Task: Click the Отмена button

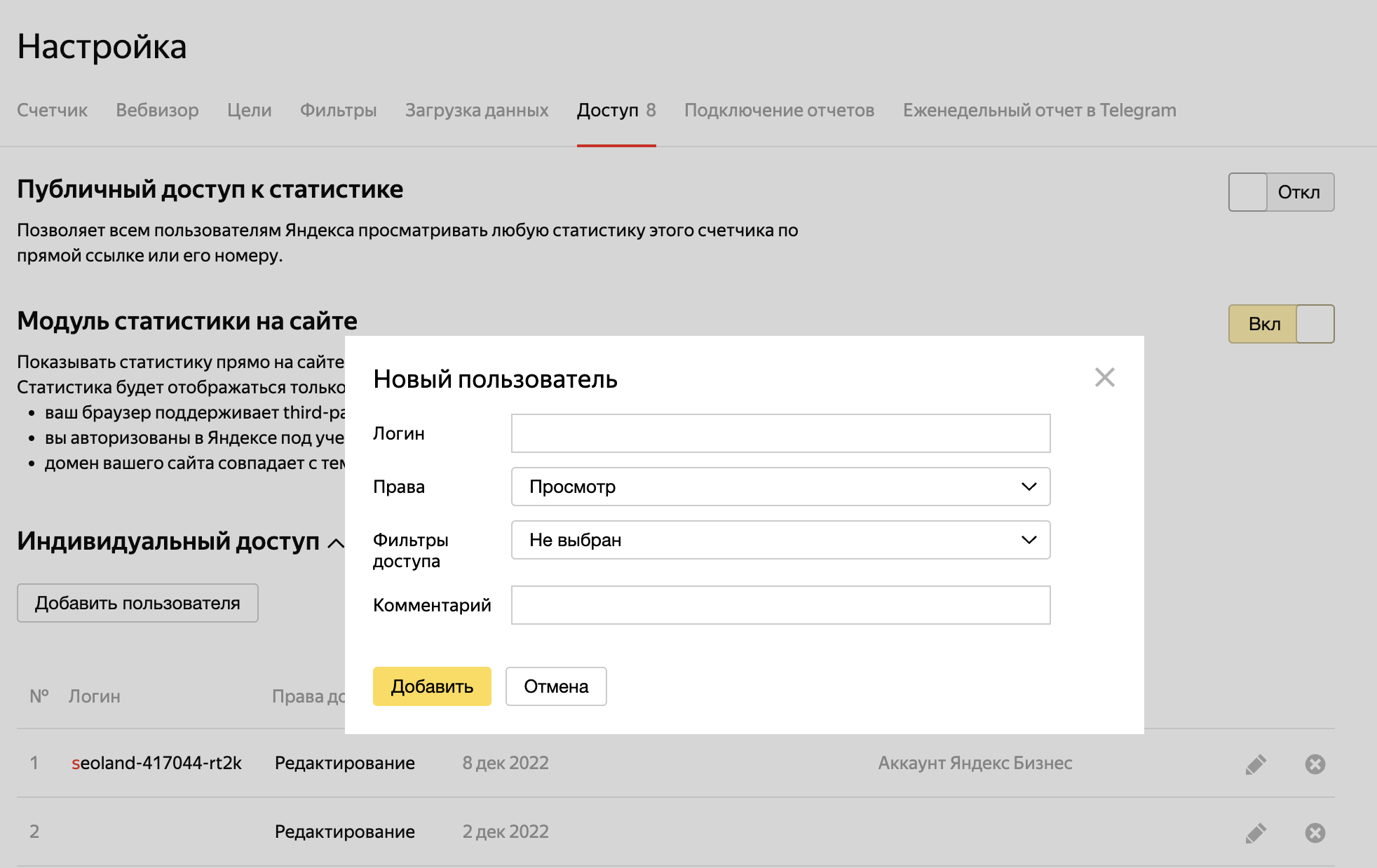Action: pos(556,686)
